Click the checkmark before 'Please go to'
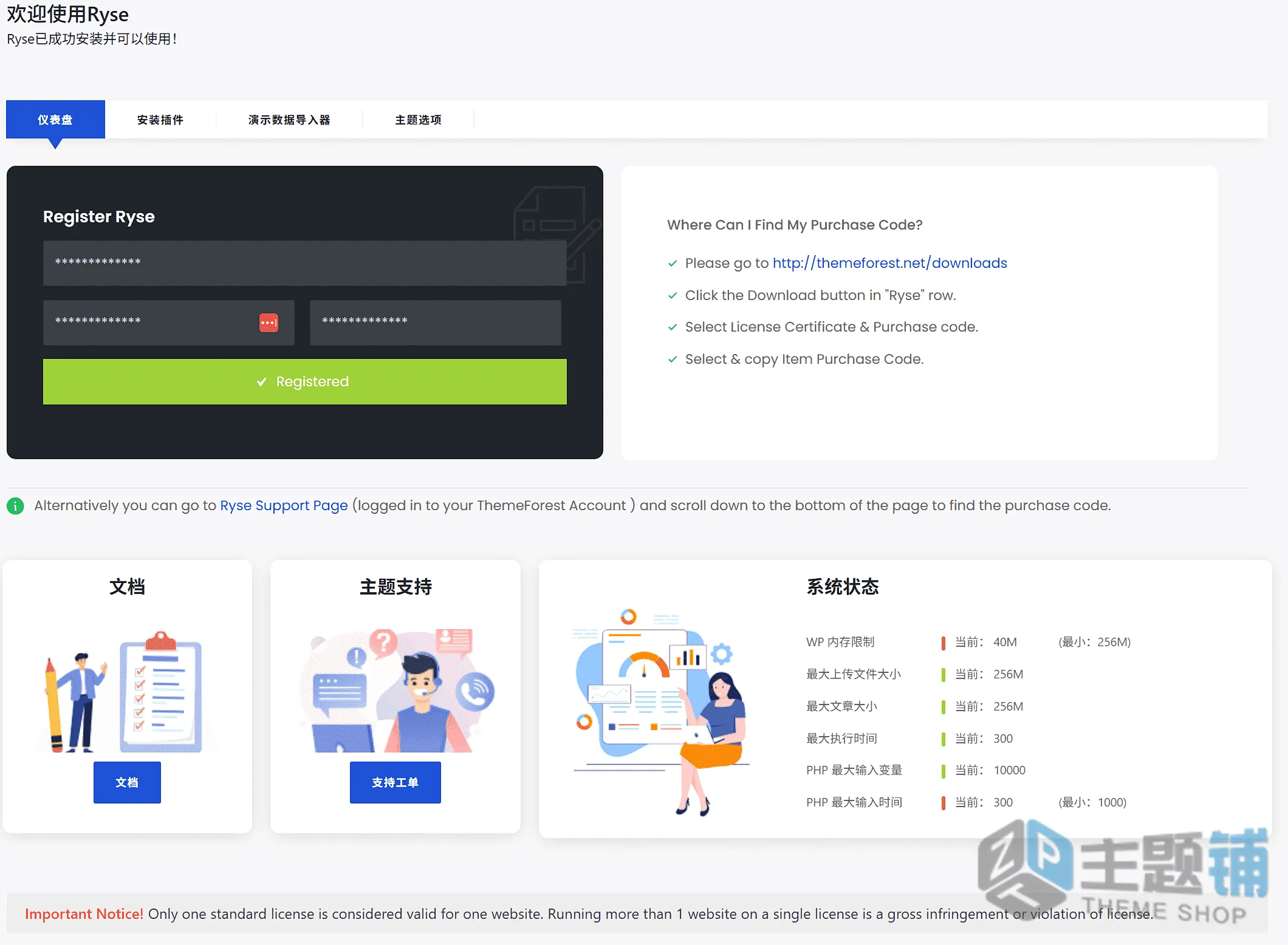 (x=673, y=264)
